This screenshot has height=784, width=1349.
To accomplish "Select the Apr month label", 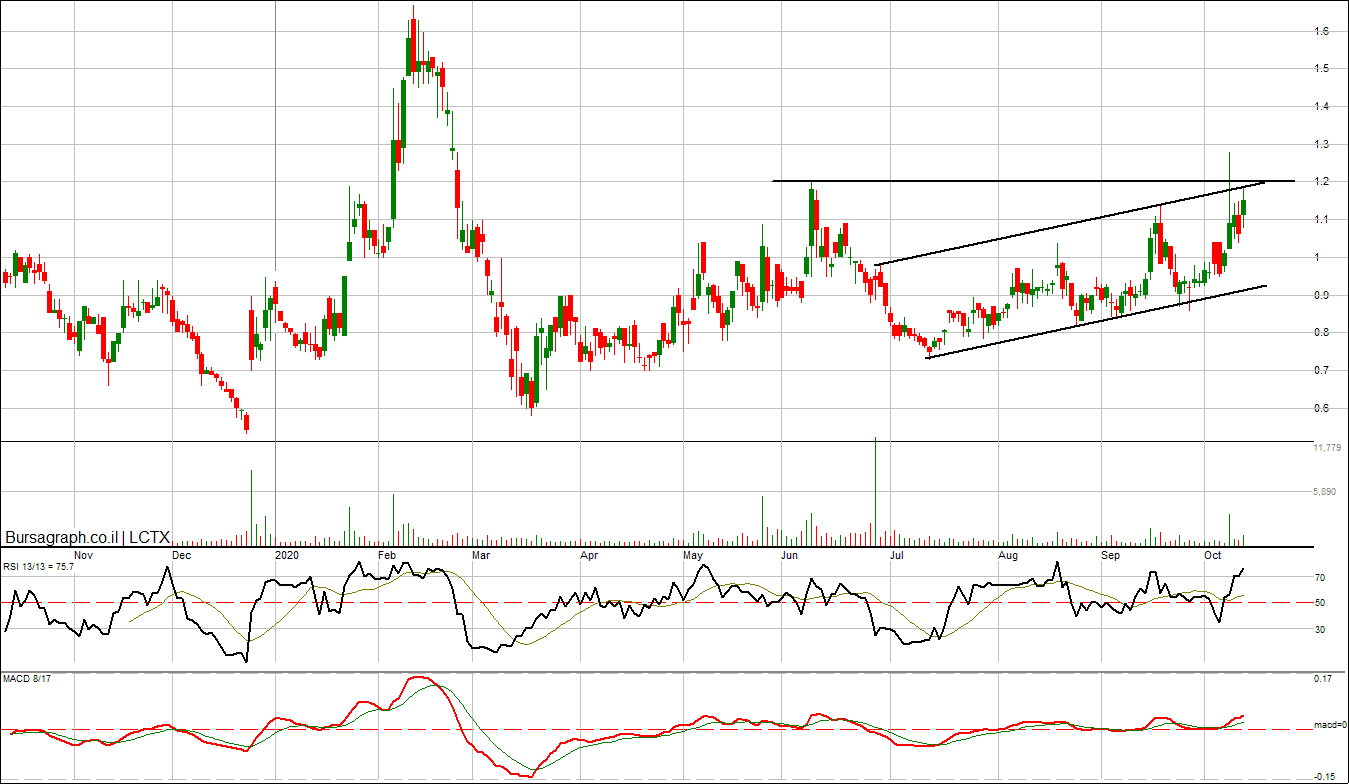I will pos(590,554).
